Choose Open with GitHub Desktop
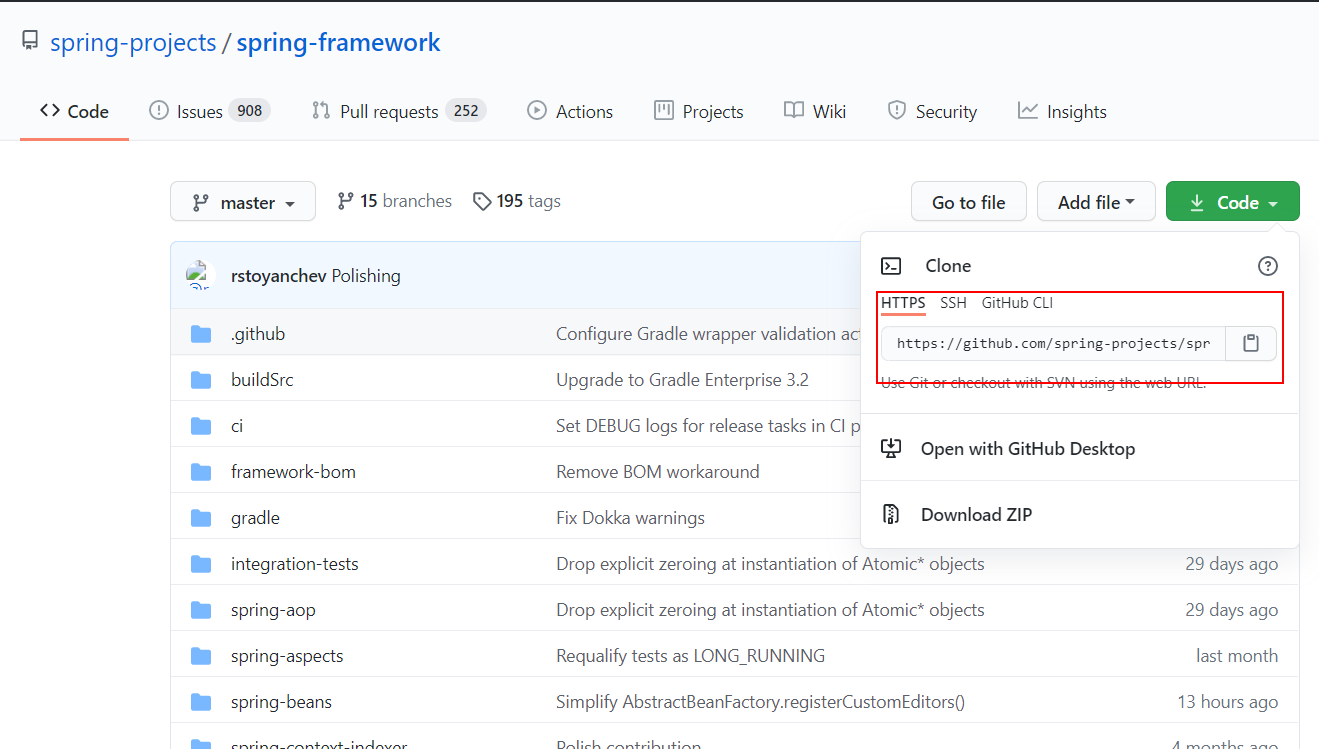Image resolution: width=1319 pixels, height=749 pixels. [x=1028, y=449]
